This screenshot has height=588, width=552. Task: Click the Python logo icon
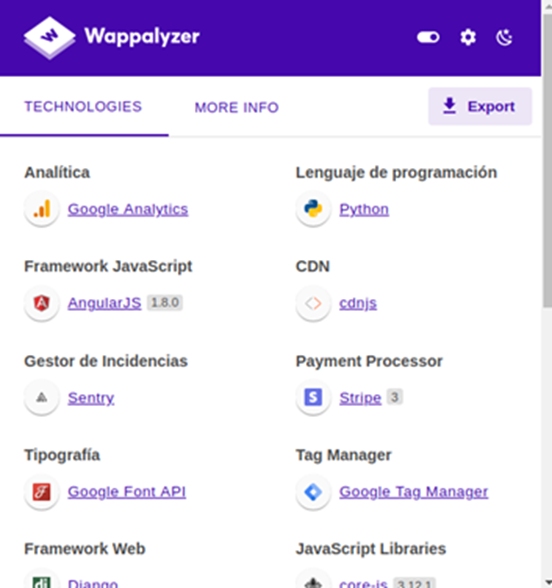tap(313, 209)
